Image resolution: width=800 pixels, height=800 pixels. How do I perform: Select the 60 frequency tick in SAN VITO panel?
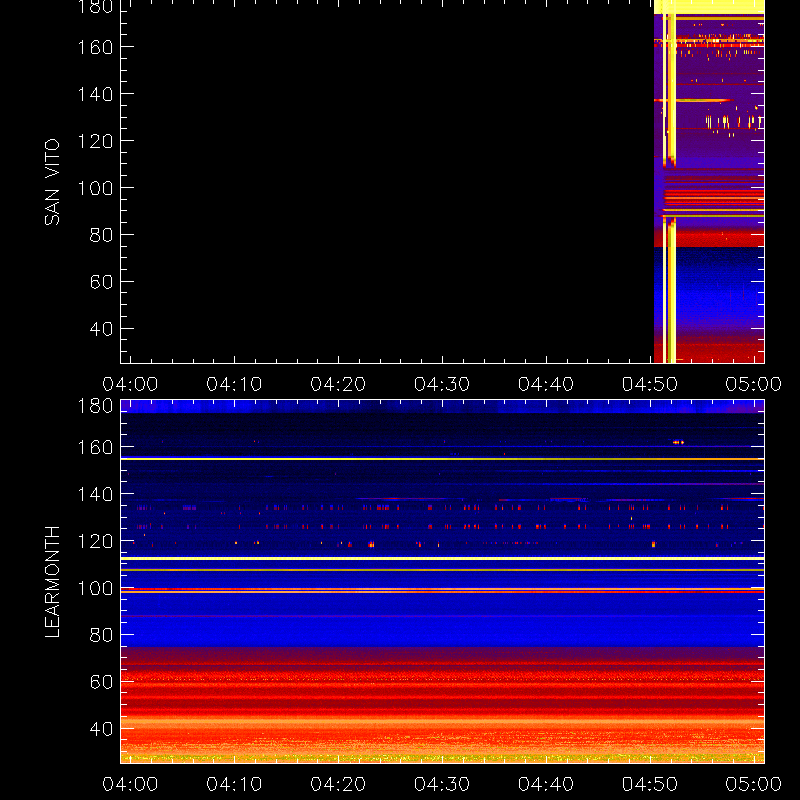(102, 282)
